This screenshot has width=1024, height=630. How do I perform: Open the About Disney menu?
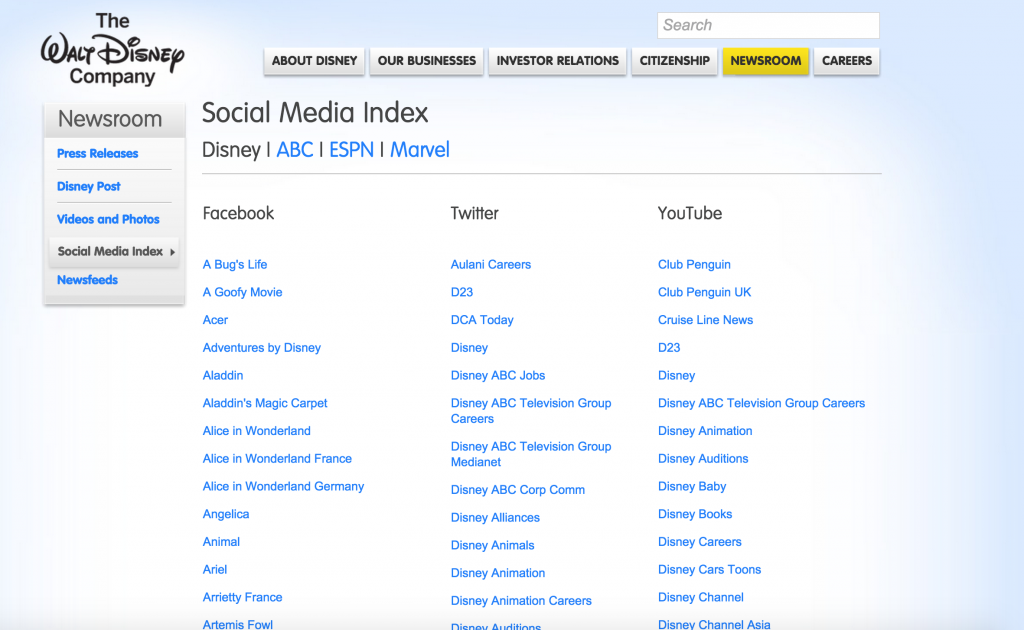[x=314, y=61]
